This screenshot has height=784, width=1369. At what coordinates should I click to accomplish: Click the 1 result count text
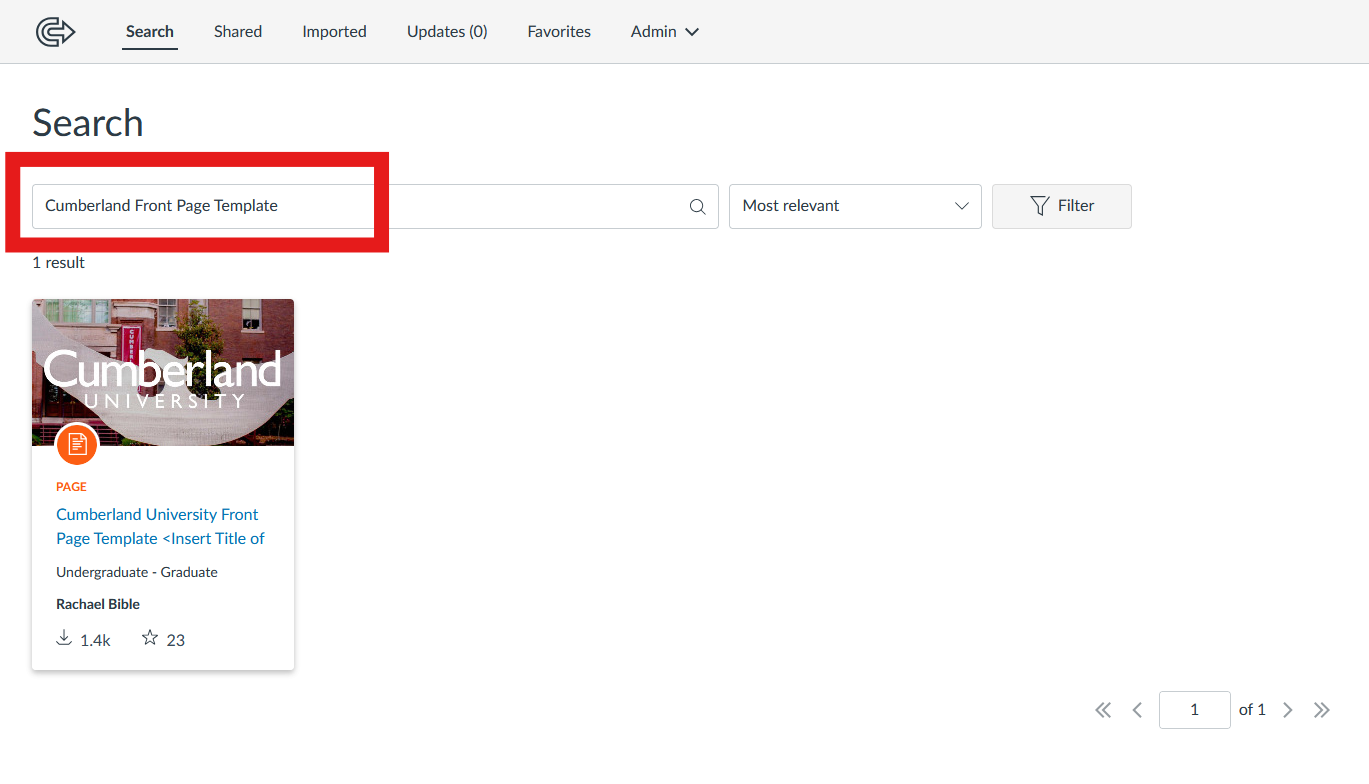click(58, 262)
